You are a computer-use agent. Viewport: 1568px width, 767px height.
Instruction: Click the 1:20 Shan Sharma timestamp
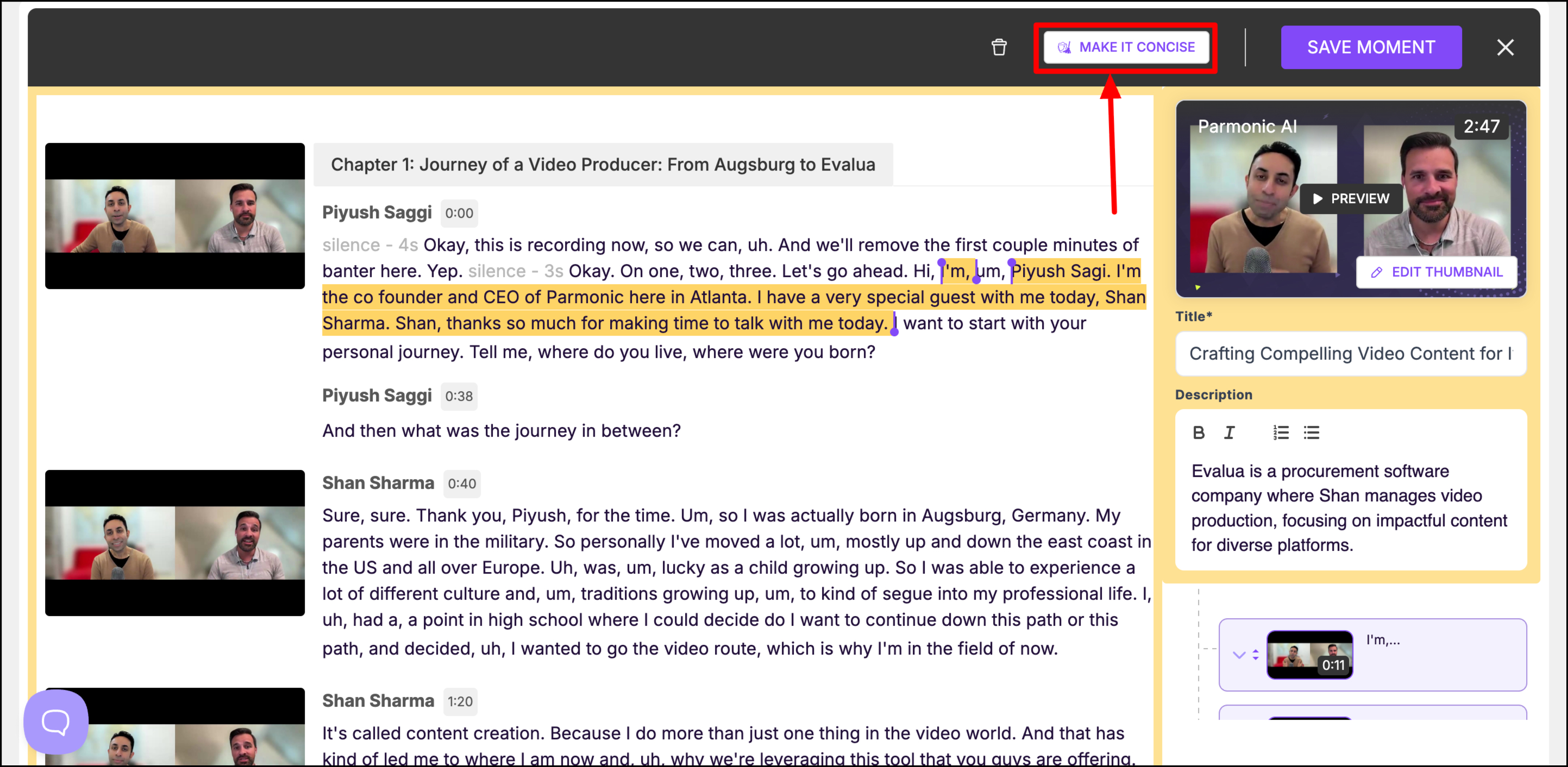(x=460, y=701)
